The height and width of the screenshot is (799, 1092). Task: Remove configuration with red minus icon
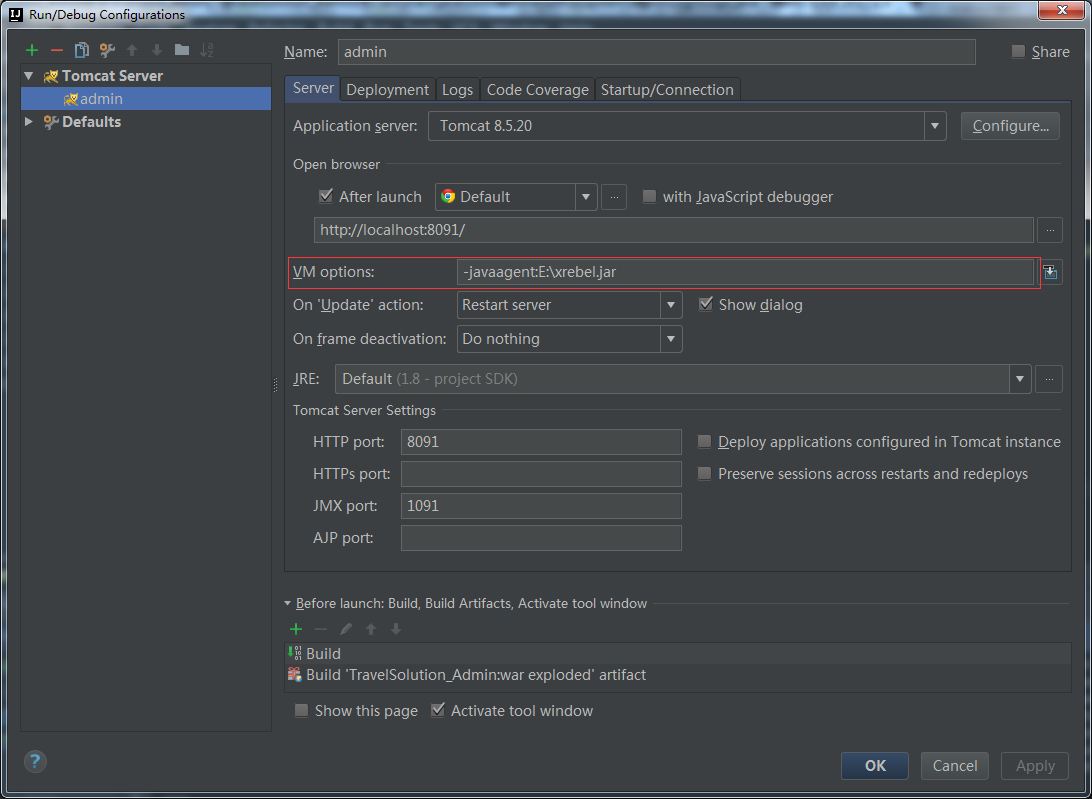click(x=57, y=50)
